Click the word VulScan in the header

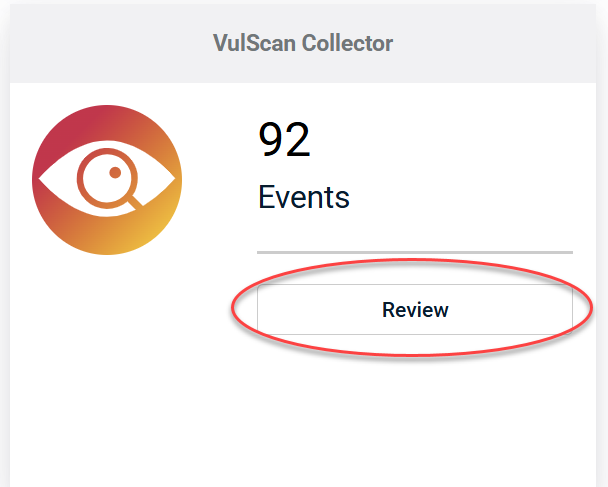[254, 43]
